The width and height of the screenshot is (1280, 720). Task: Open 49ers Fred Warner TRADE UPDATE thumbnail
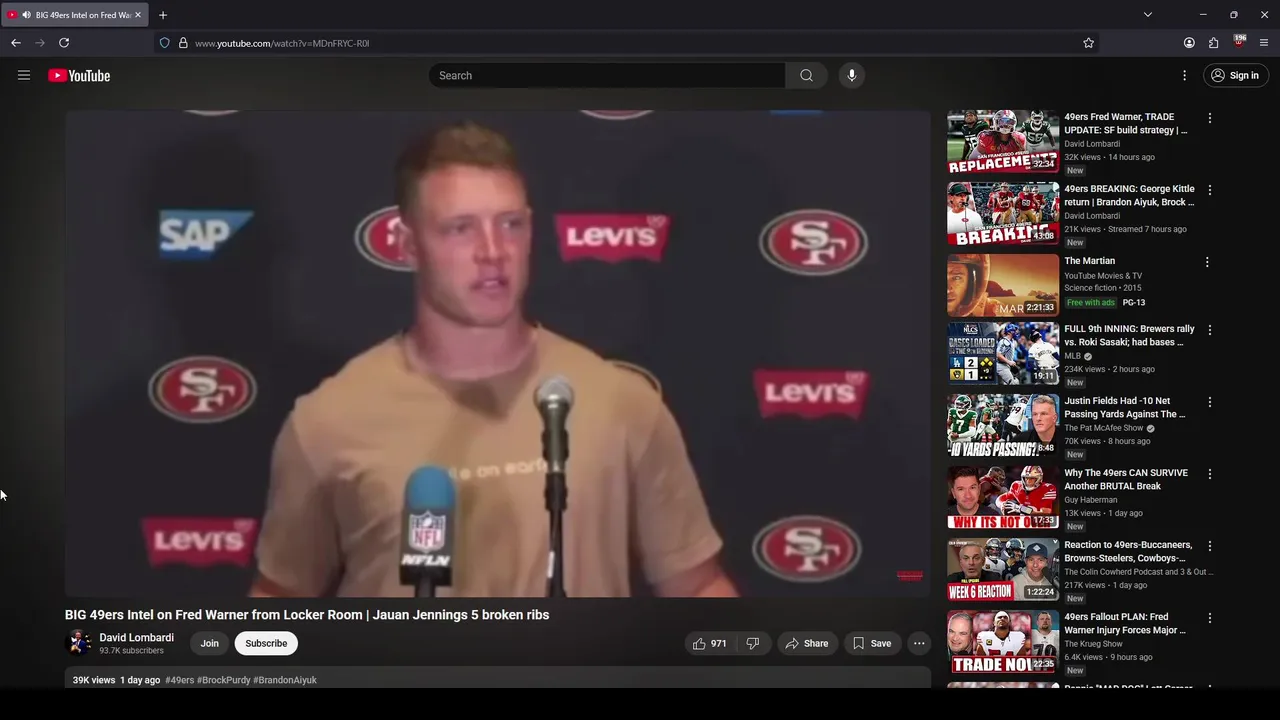1003,142
